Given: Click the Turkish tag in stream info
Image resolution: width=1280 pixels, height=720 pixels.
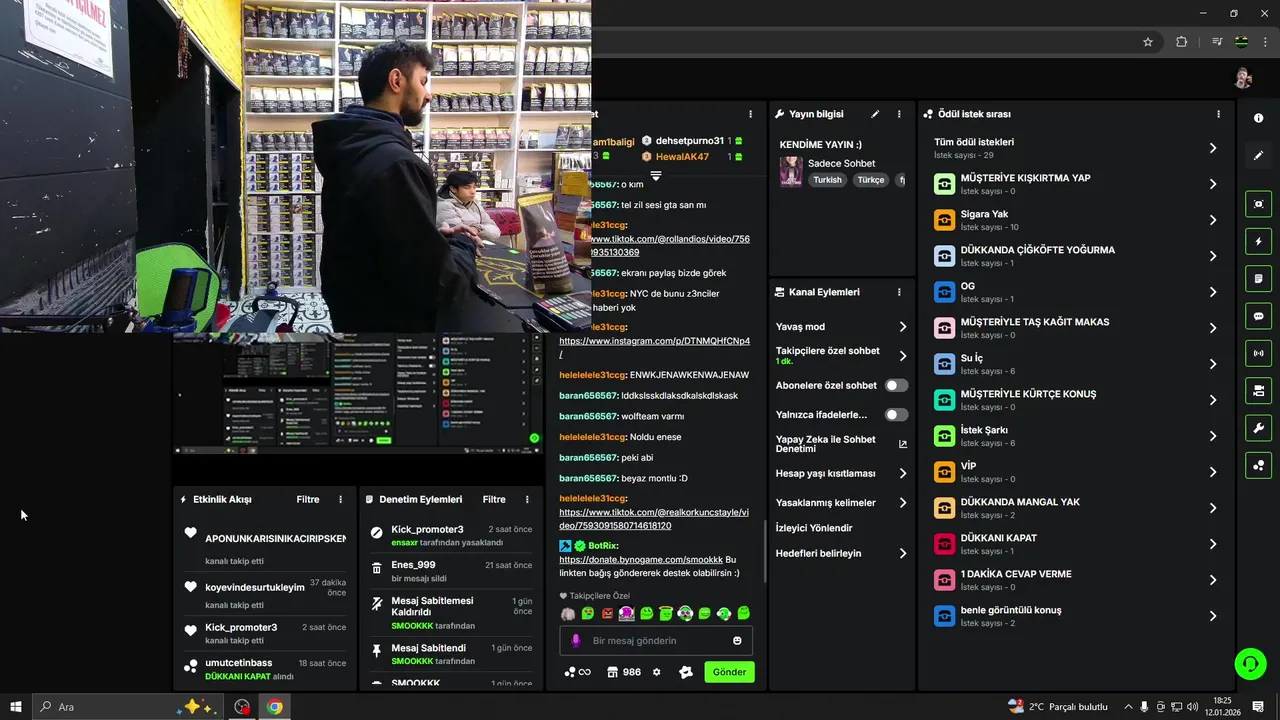Looking at the screenshot, I should [827, 180].
